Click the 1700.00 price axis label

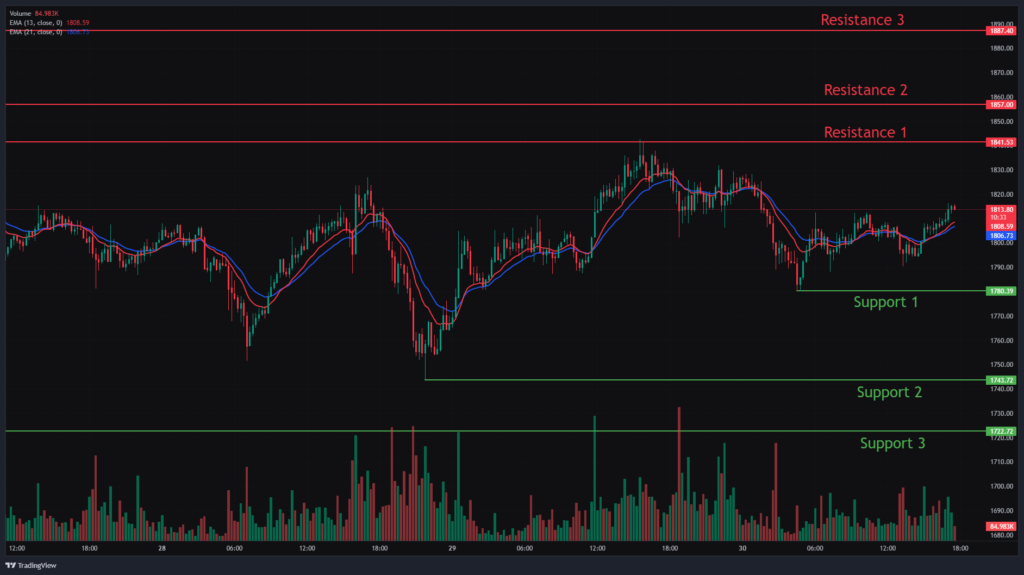click(x=1001, y=487)
